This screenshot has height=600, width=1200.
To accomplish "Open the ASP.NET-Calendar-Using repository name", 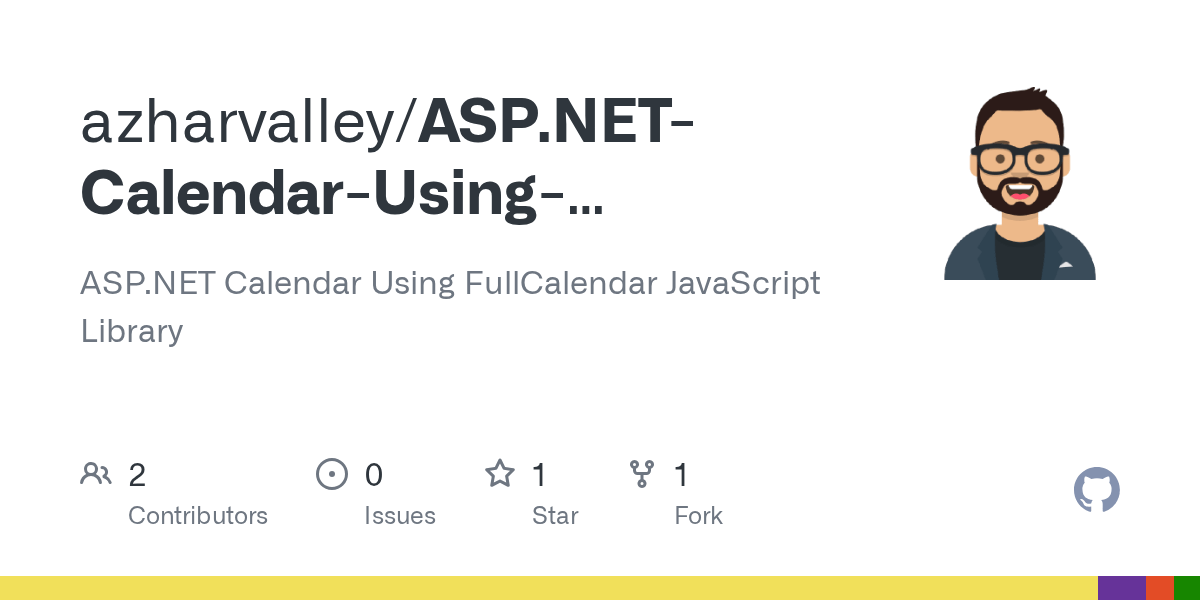I will [x=389, y=158].
